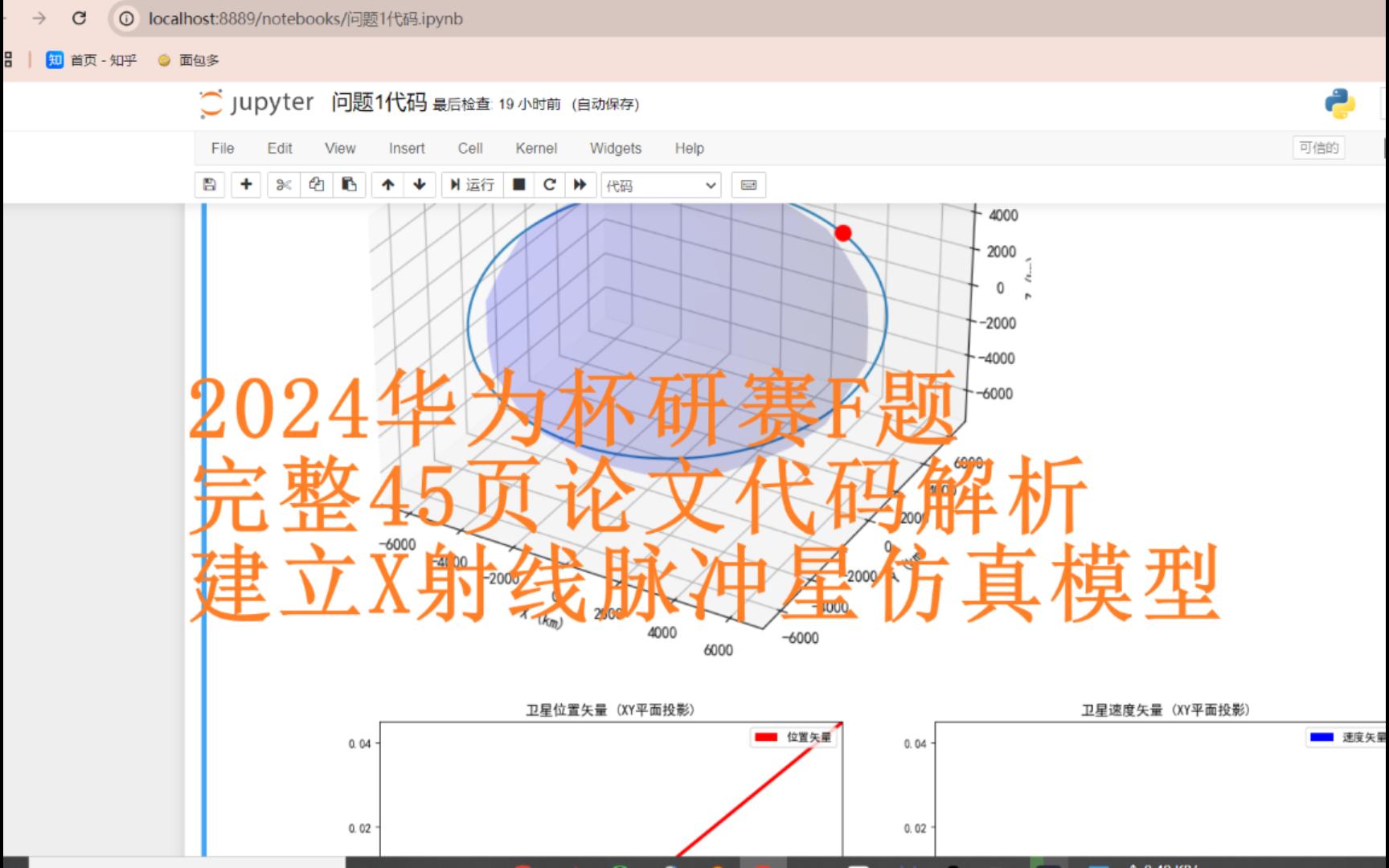Click the 可信的 trusted button

[x=1319, y=148]
